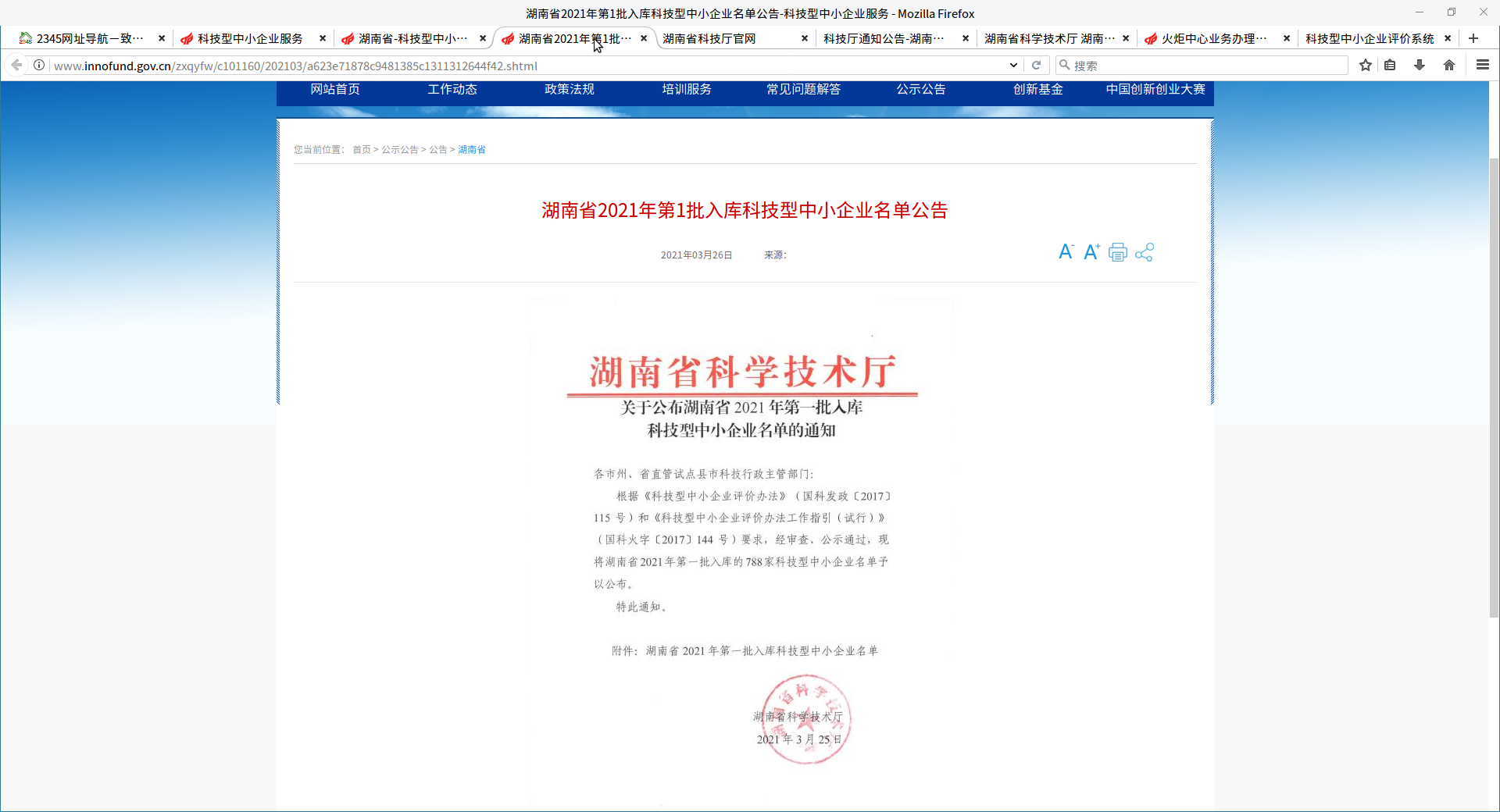This screenshot has height=812, width=1500.
Task: Open the 政策法规 navigation menu
Action: (570, 89)
